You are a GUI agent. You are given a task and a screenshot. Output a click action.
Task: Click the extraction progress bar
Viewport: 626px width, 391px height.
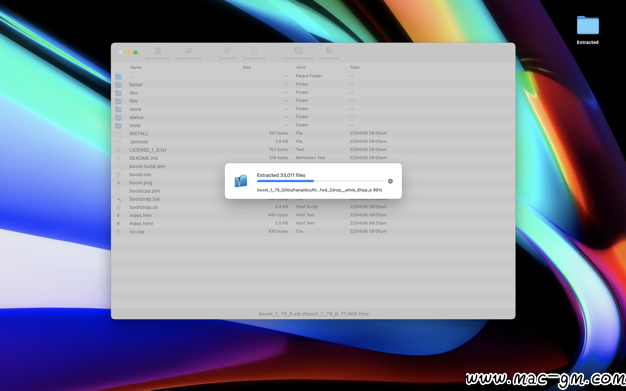tap(320, 181)
